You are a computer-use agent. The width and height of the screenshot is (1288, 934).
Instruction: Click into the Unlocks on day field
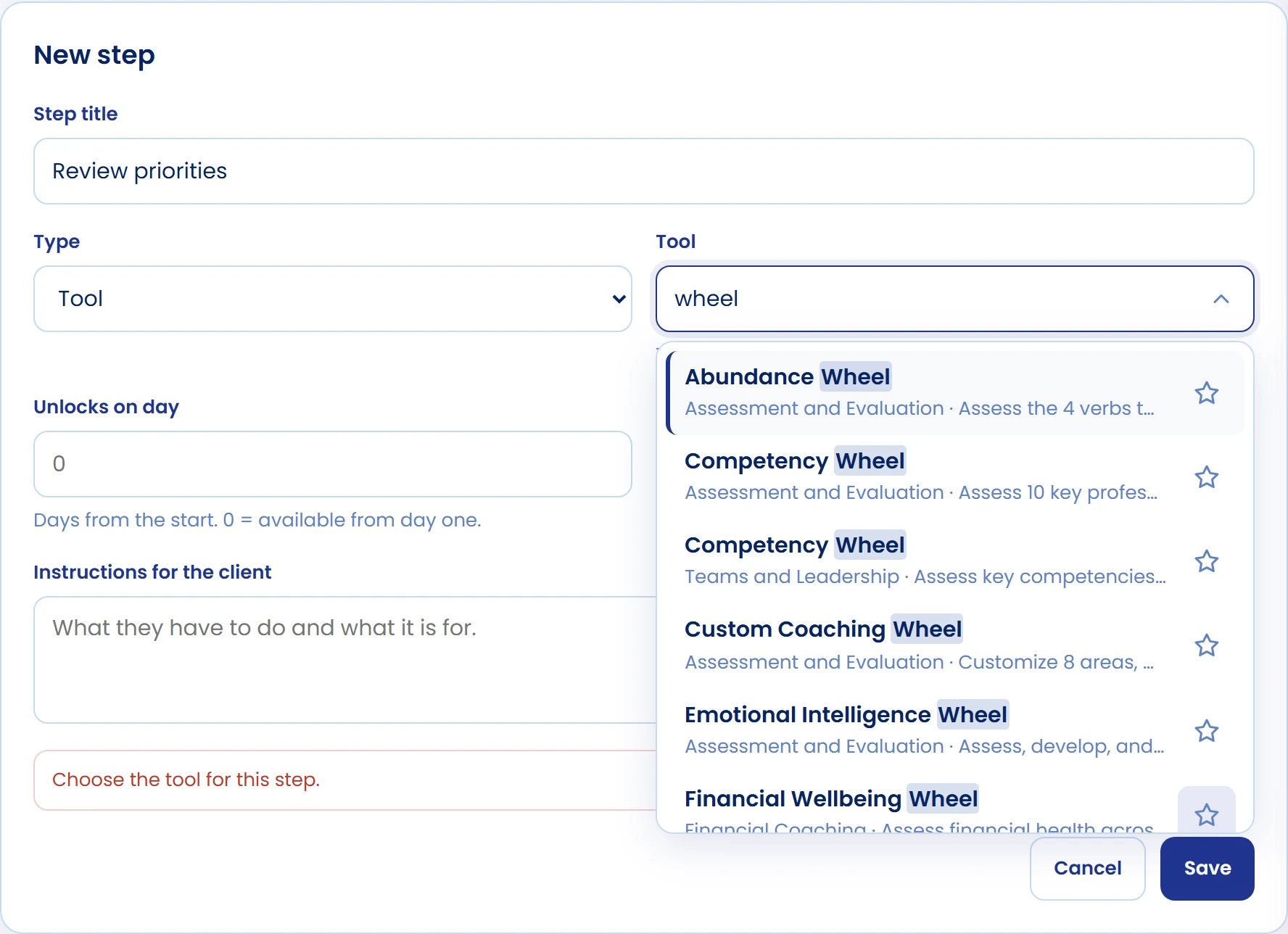(x=333, y=464)
